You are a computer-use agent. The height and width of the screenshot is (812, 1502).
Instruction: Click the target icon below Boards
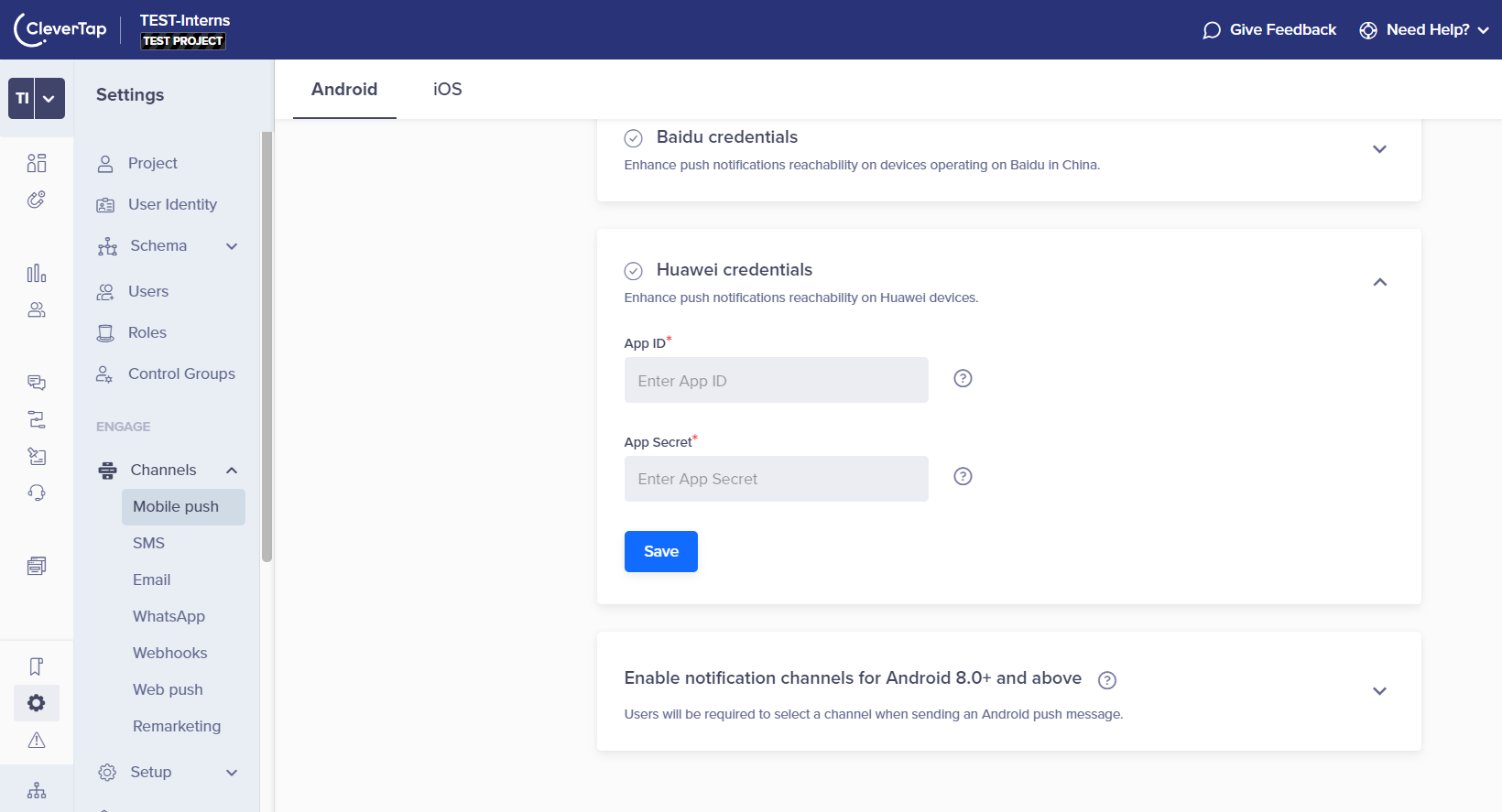coord(37,200)
